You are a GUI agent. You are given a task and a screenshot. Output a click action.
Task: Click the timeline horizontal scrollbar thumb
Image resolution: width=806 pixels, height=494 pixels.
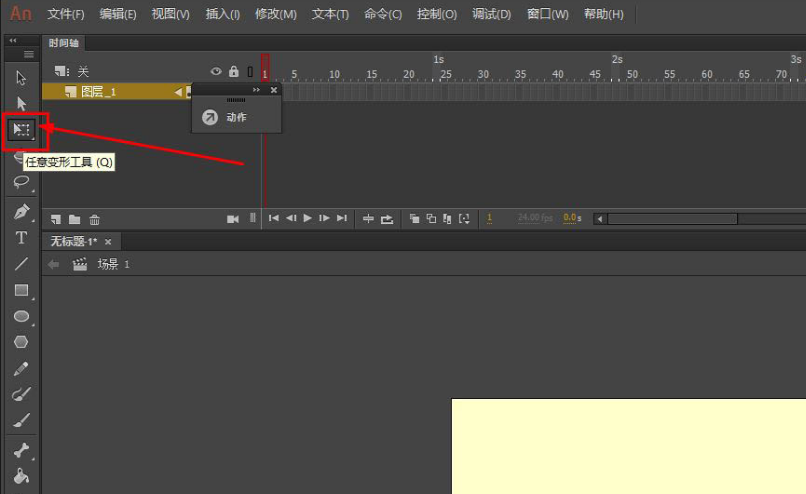pos(672,219)
